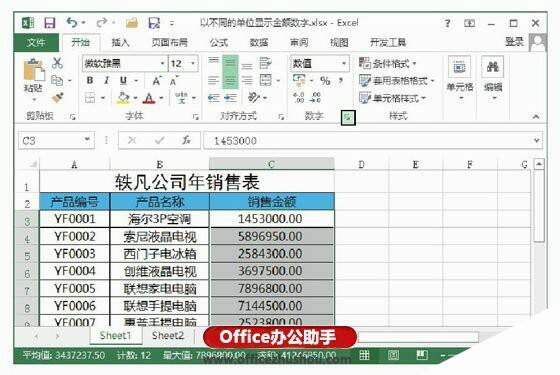The image size is (560, 375).
Task: Click the Comma Style icon
Action: pos(341,81)
